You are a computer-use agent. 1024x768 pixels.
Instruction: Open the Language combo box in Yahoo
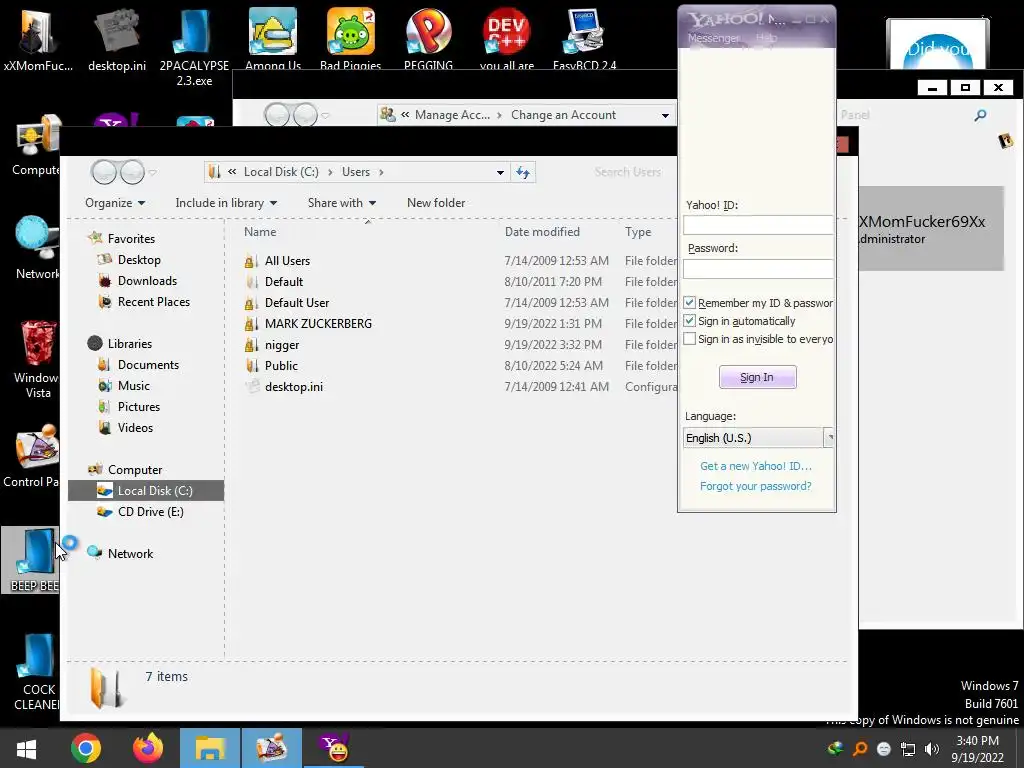758,438
